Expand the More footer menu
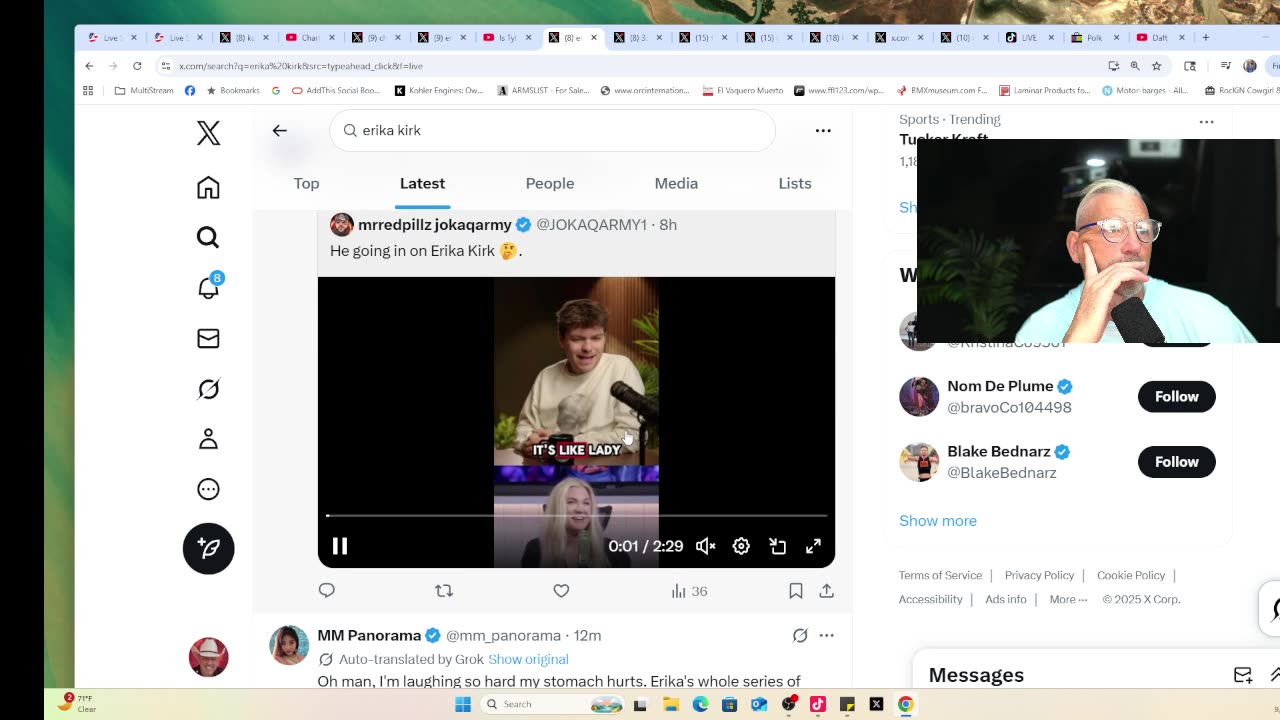Viewport: 1280px width, 720px height. pos(1068,599)
